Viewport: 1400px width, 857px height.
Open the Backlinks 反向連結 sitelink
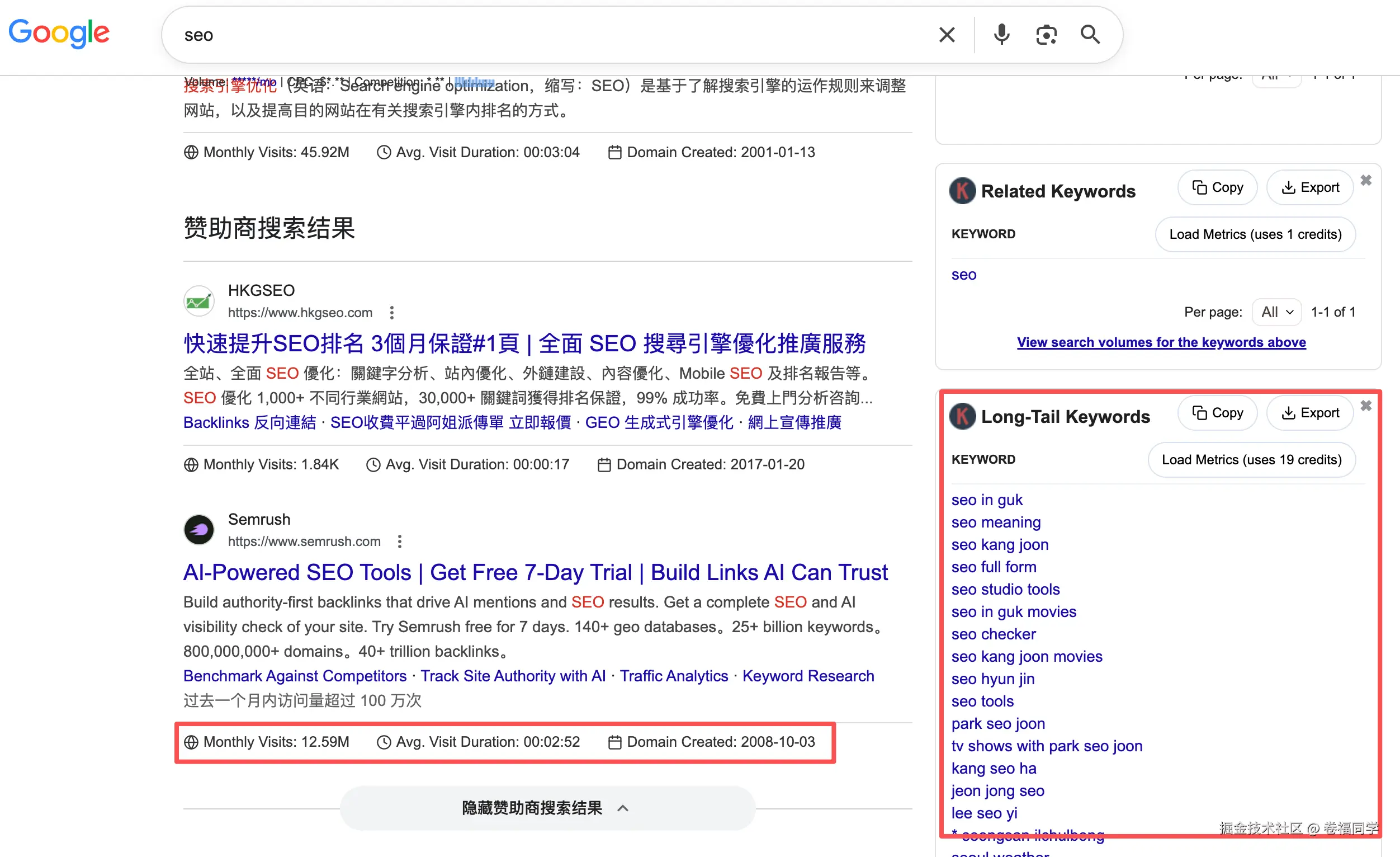[x=249, y=423]
